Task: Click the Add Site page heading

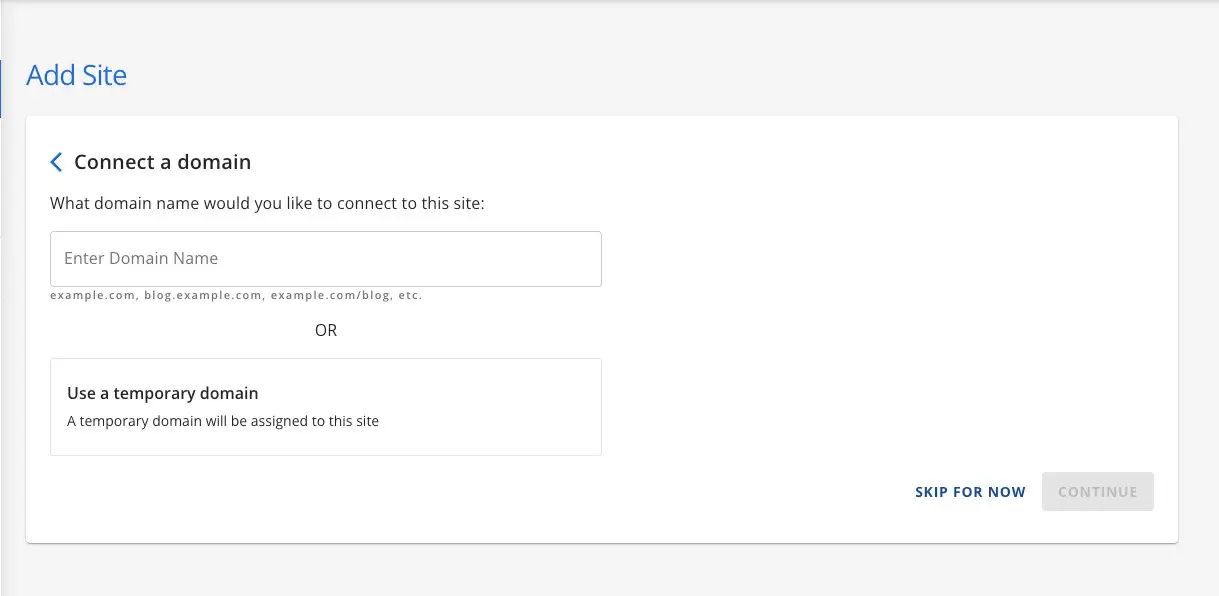Action: [77, 76]
